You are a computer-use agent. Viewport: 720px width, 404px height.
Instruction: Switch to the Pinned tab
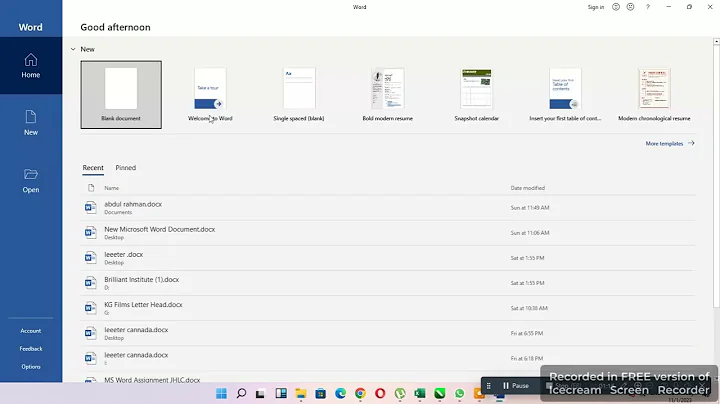(126, 168)
